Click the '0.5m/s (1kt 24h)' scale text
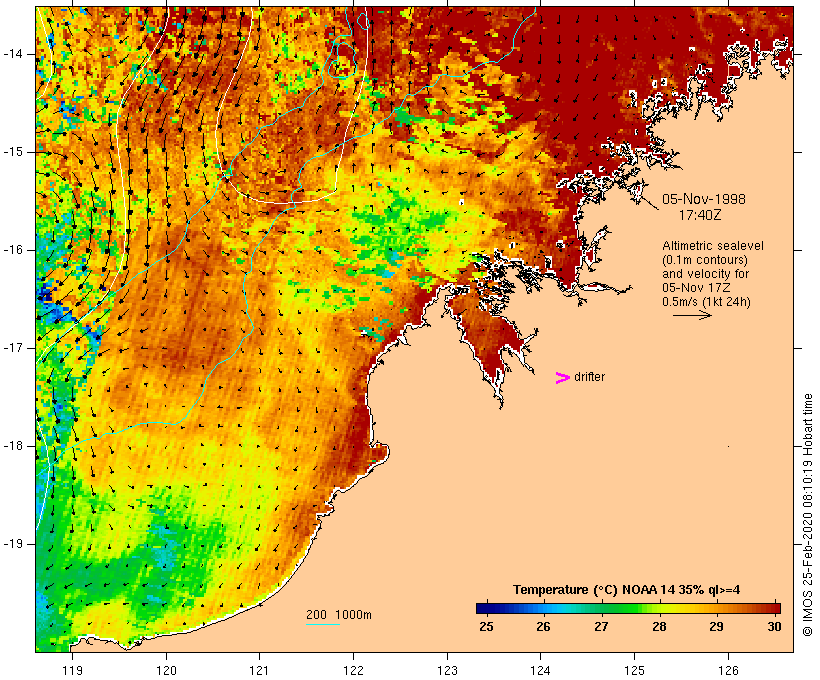The image size is (820, 680). coord(706,302)
